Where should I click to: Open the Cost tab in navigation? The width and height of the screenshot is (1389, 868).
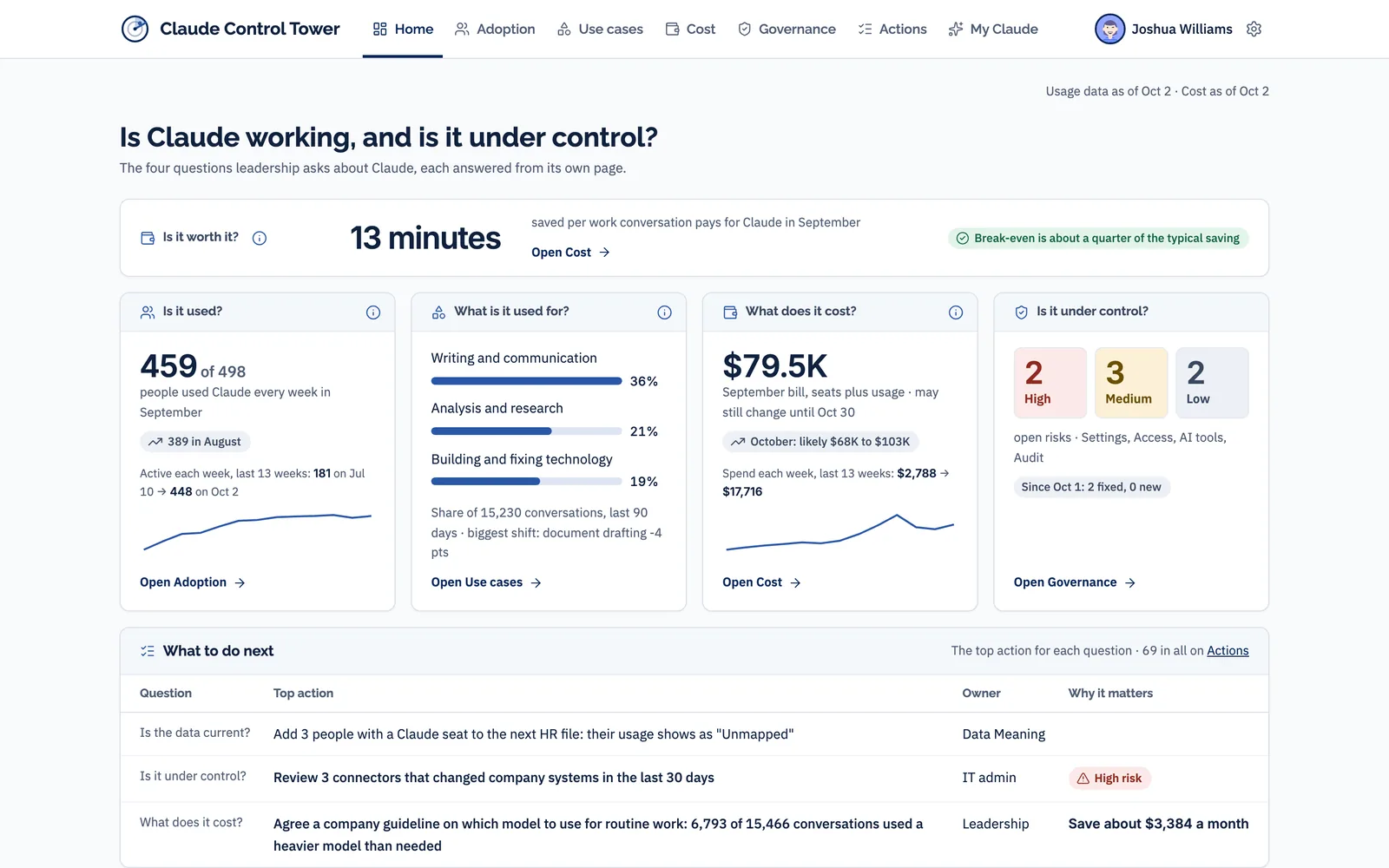(x=690, y=29)
